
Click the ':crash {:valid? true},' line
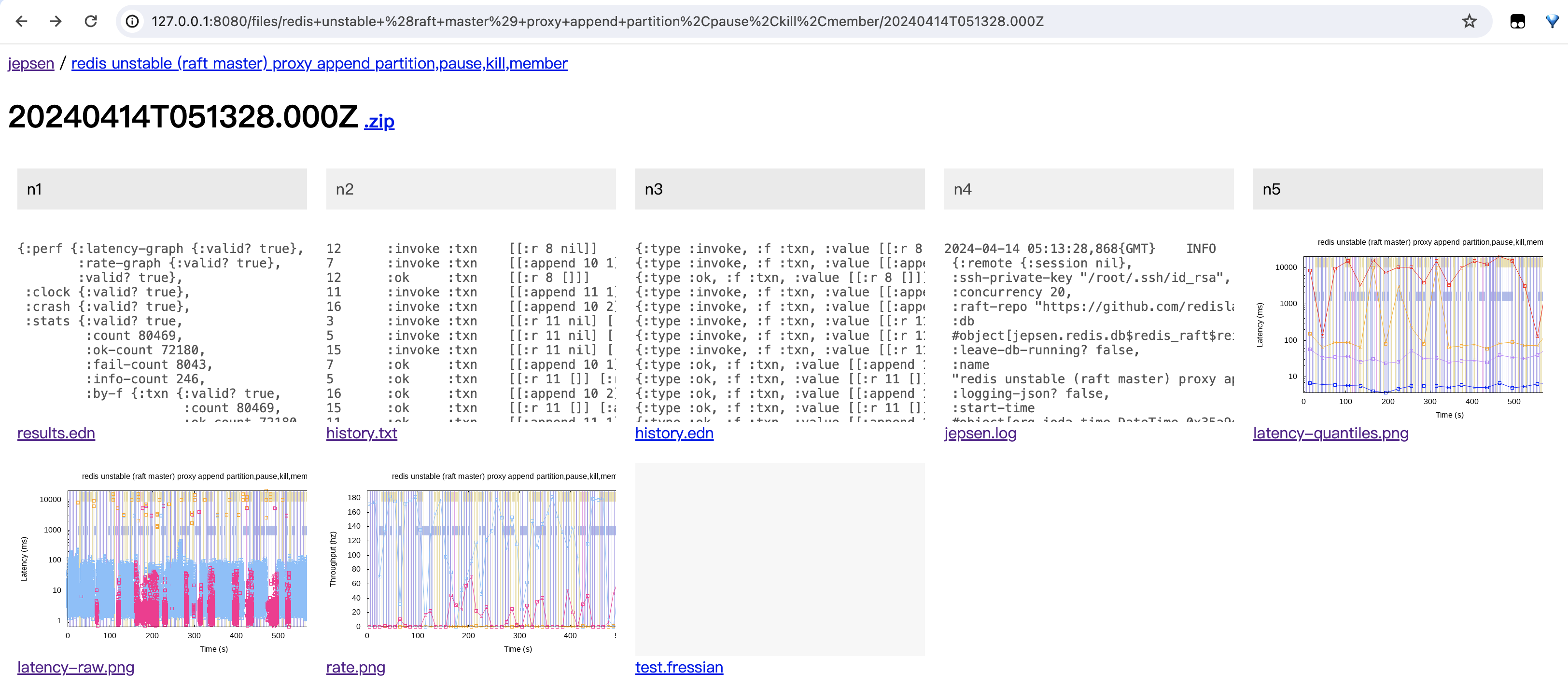108,307
